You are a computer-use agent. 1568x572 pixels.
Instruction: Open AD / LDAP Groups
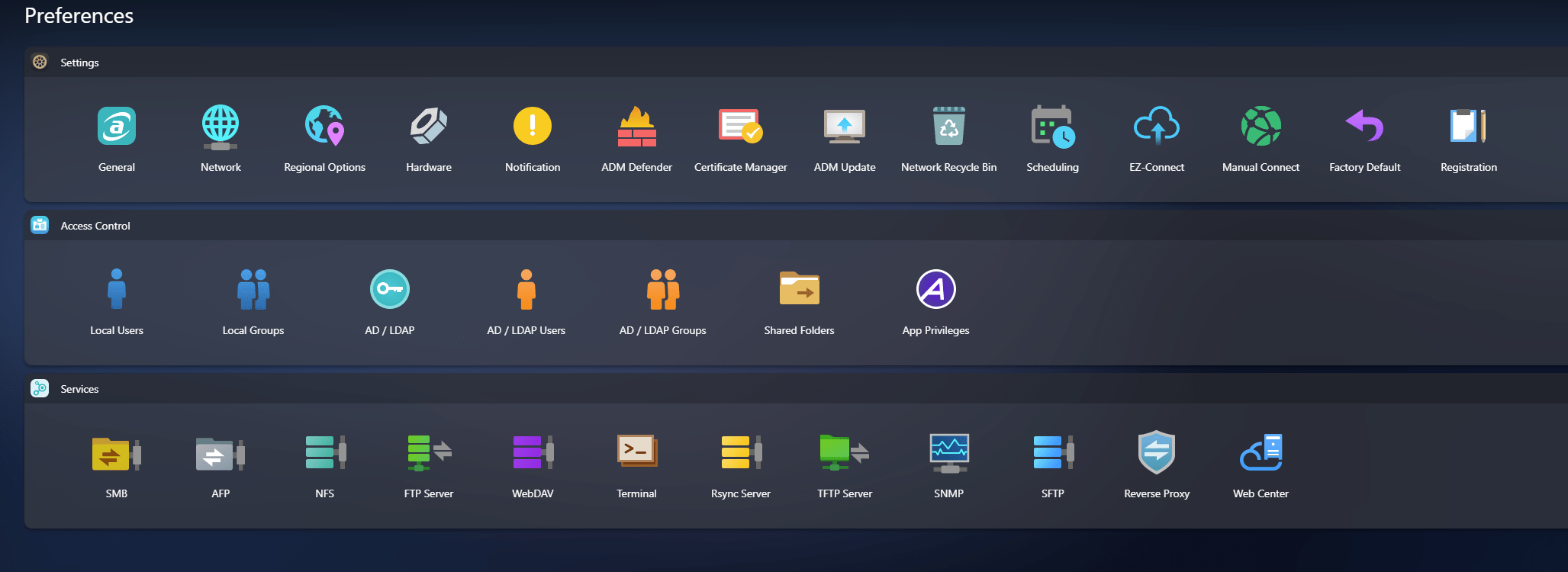click(663, 290)
